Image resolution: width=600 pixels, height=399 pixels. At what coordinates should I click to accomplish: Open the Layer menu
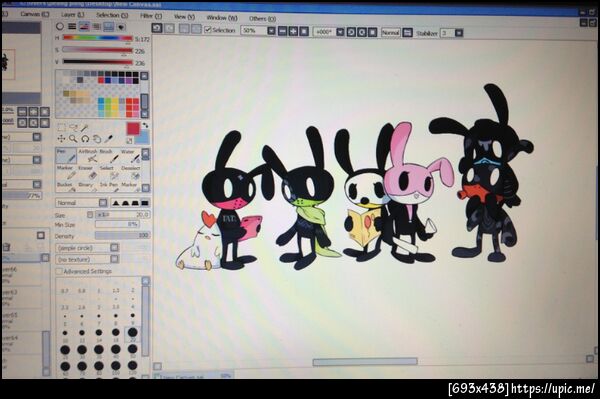73,15
